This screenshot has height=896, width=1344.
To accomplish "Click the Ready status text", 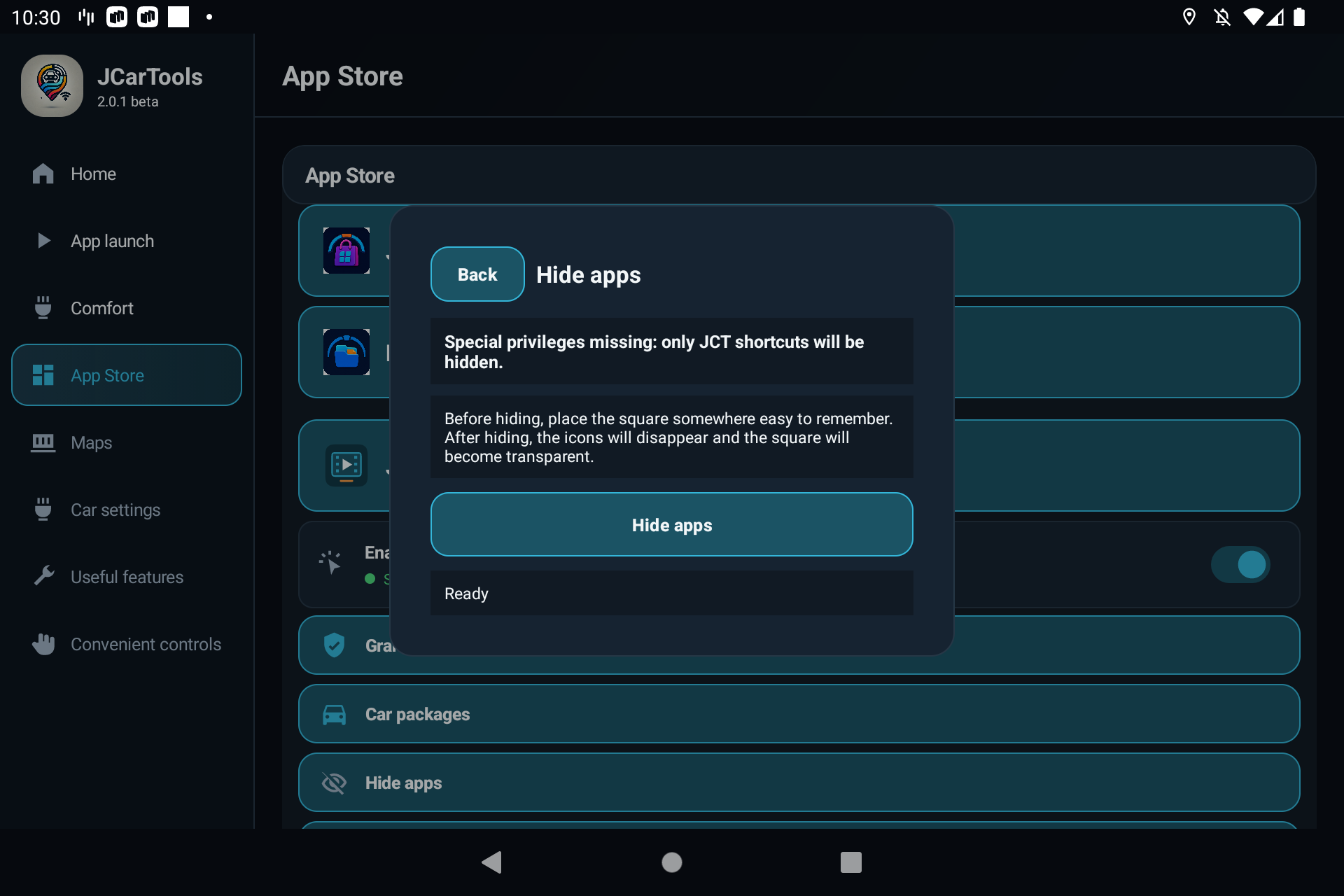I will click(x=466, y=594).
